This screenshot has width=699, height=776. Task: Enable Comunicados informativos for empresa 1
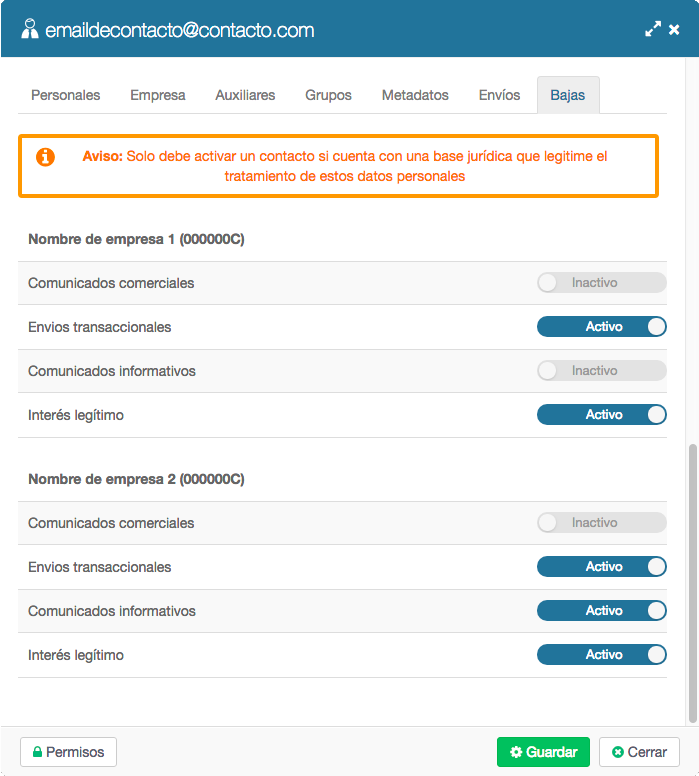pos(601,371)
